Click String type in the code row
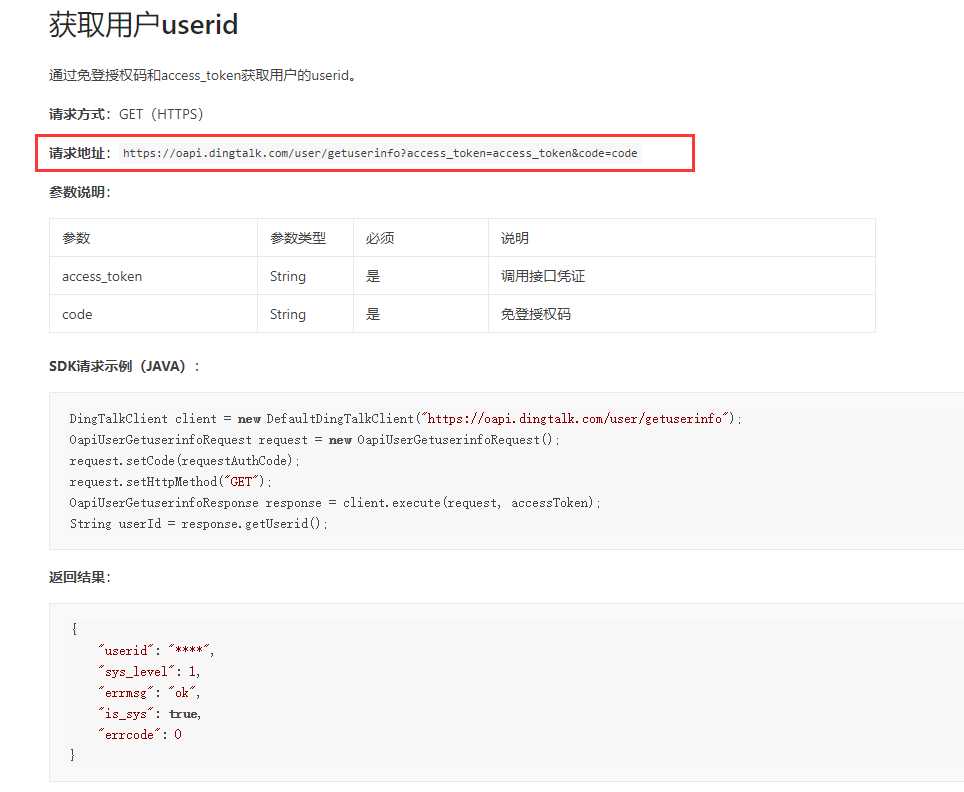This screenshot has width=964, height=792. click(x=288, y=314)
